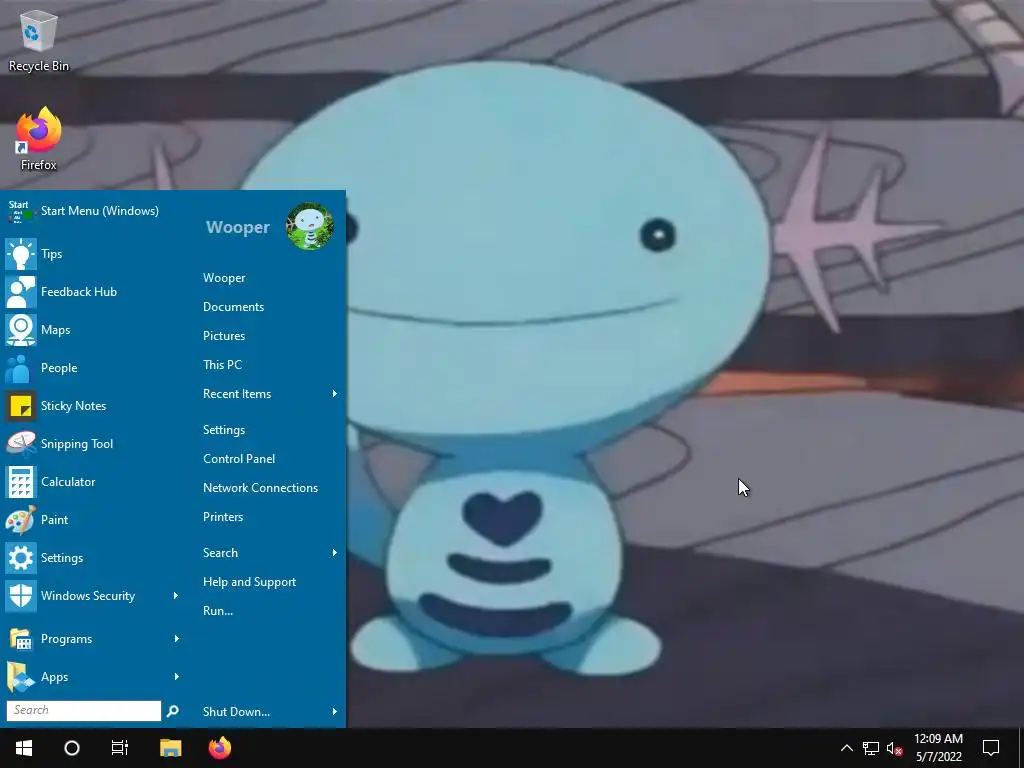Open the Feedback Hub icon
Screen dimensions: 1024x768
click(x=21, y=292)
